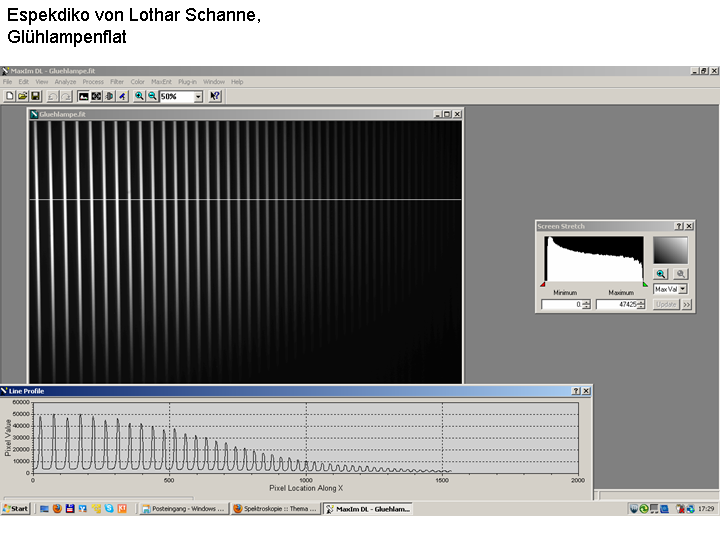Screen dimensions: 720x540
Task: Zoom in histogram in Screen Stretch
Action: [x=661, y=273]
